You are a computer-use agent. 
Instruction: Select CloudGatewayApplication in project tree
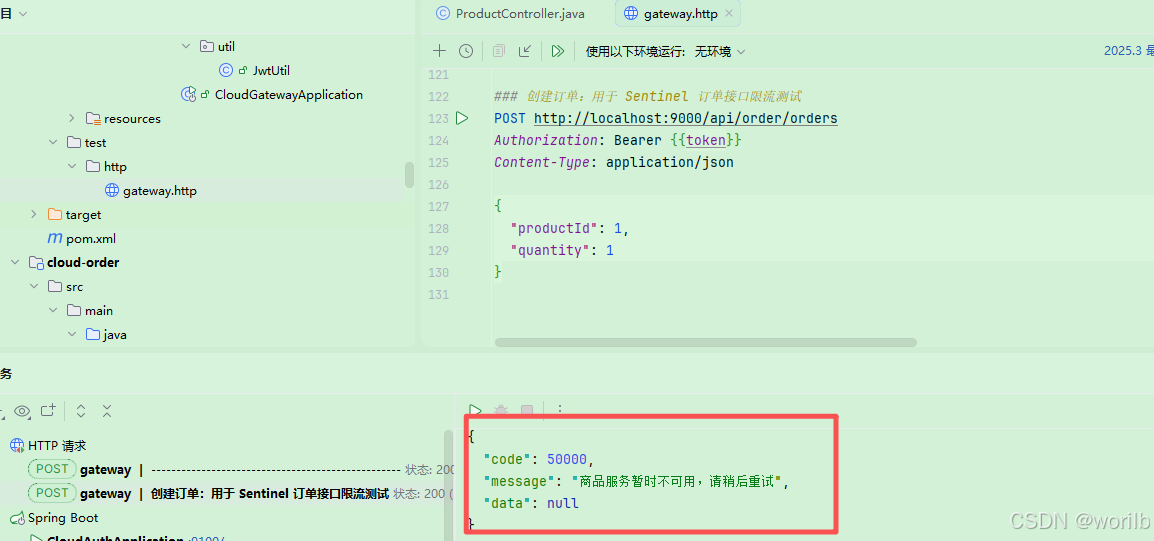[288, 94]
